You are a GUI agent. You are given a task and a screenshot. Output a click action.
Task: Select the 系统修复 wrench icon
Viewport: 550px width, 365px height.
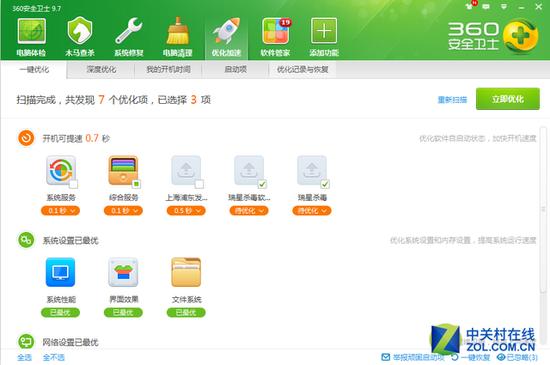[129, 32]
